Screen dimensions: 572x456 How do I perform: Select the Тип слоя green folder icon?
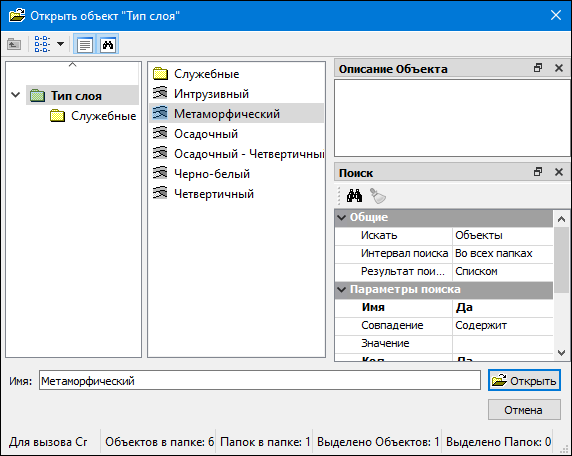tap(37, 96)
